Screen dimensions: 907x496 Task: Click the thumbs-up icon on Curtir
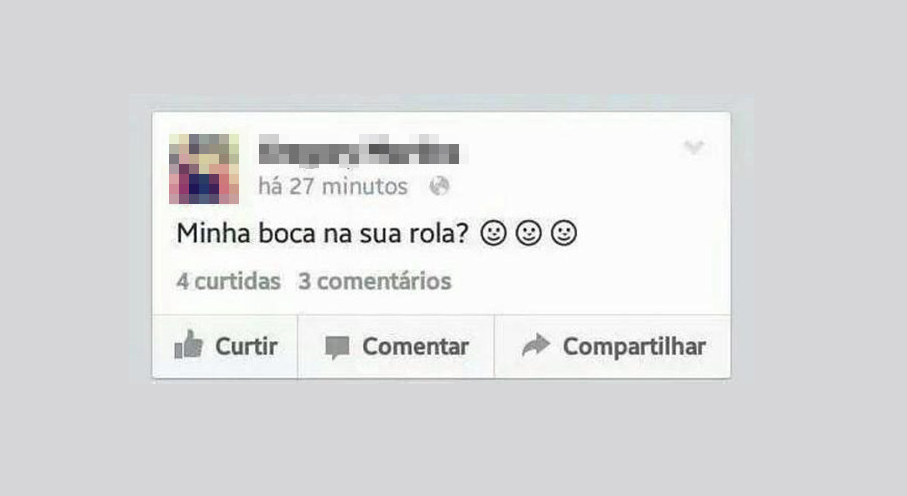[x=189, y=345]
